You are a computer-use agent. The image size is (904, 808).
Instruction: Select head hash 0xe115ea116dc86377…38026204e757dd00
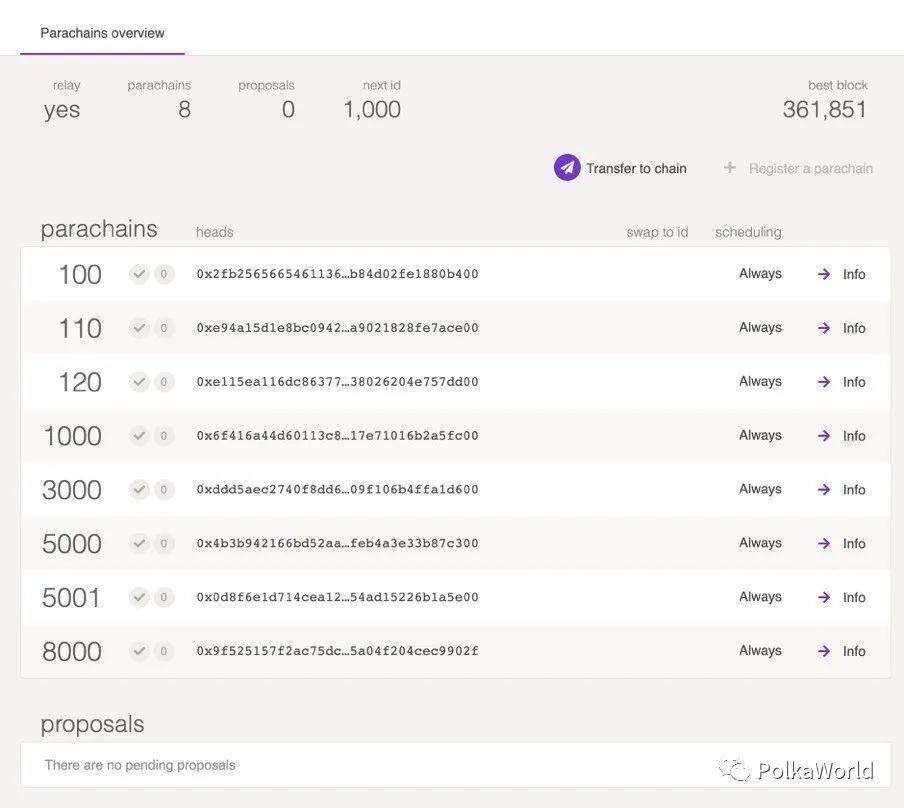tap(337, 382)
